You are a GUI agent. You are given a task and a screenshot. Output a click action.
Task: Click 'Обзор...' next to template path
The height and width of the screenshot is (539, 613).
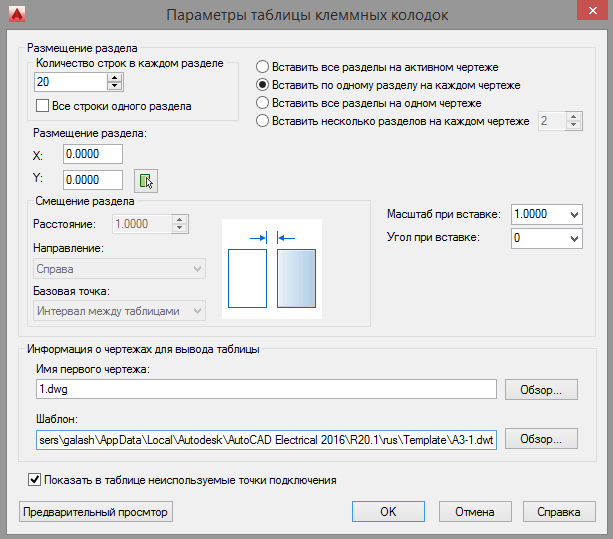tap(541, 439)
